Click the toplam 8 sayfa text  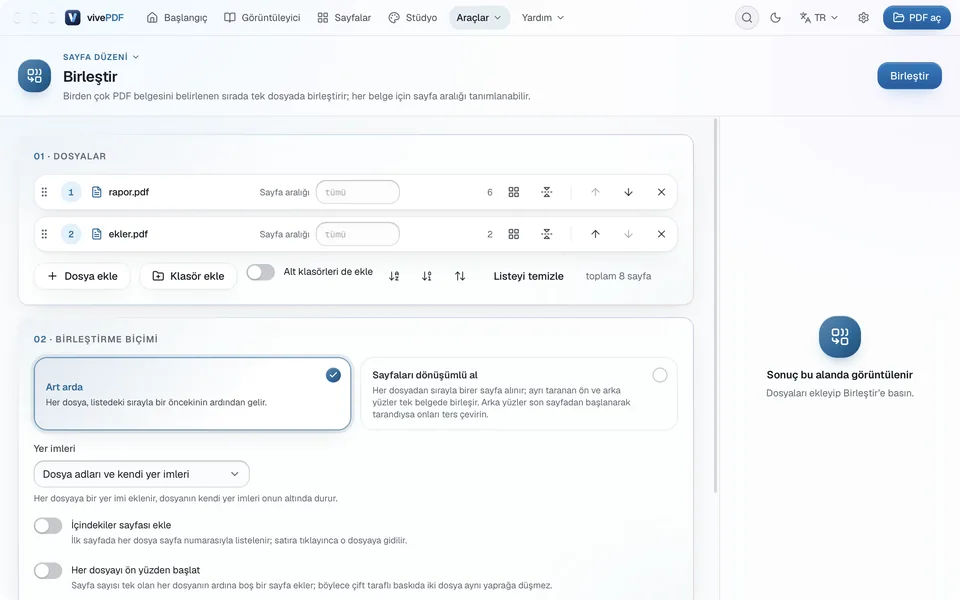(618, 276)
